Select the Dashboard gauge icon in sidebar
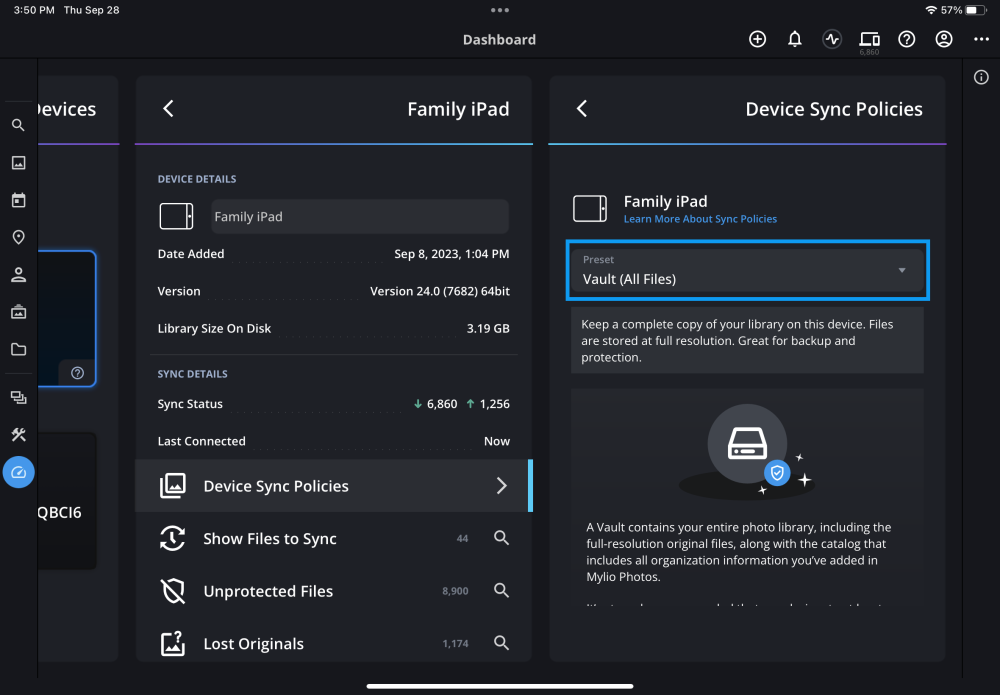 [18, 472]
